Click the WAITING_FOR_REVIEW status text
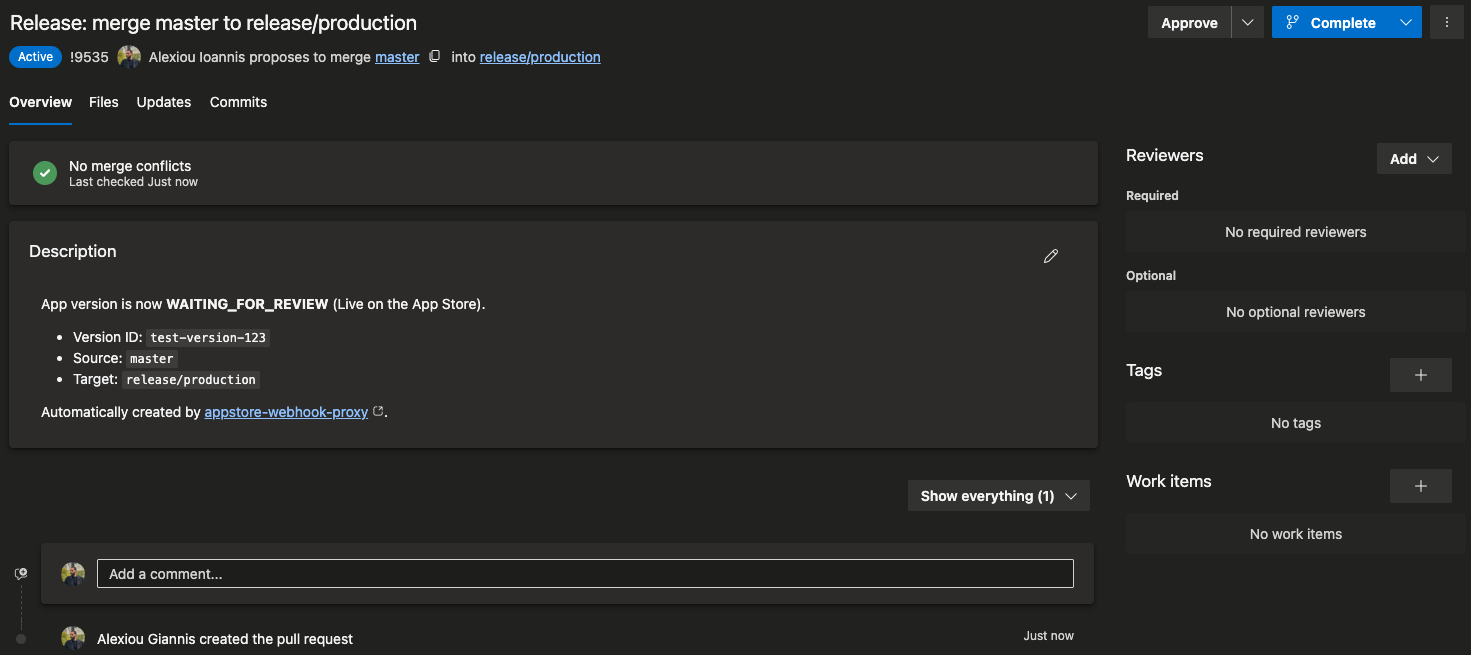 247,304
